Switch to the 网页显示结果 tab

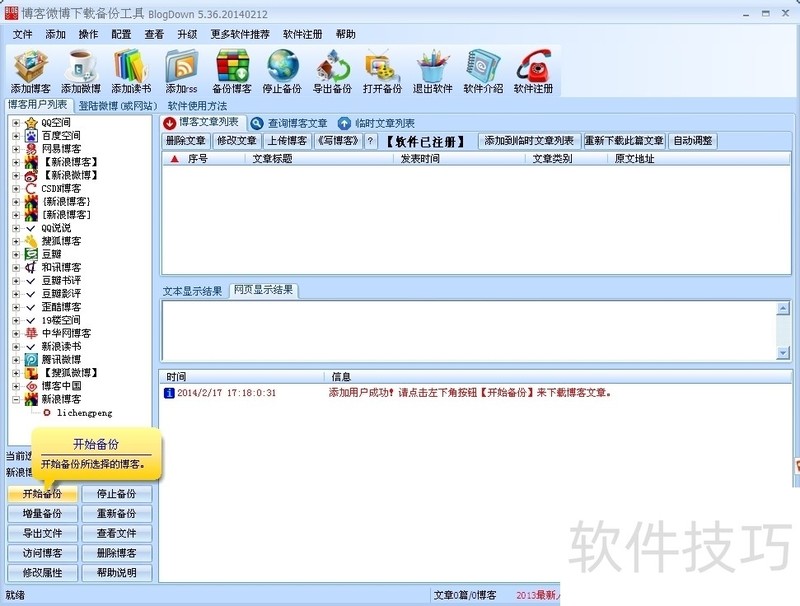263,291
